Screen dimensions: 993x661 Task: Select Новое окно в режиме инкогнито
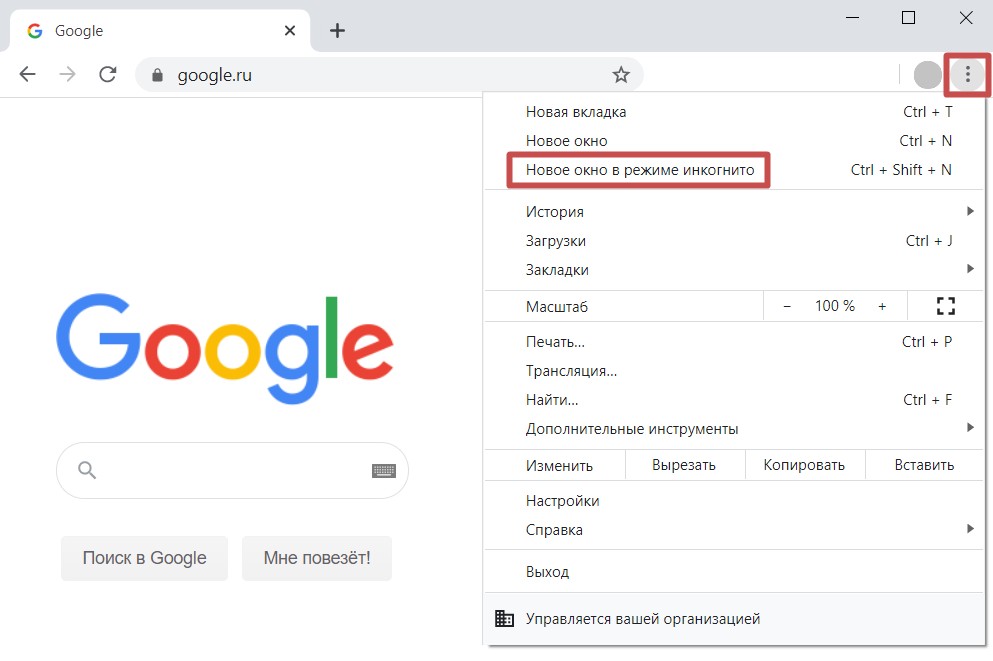[640, 170]
